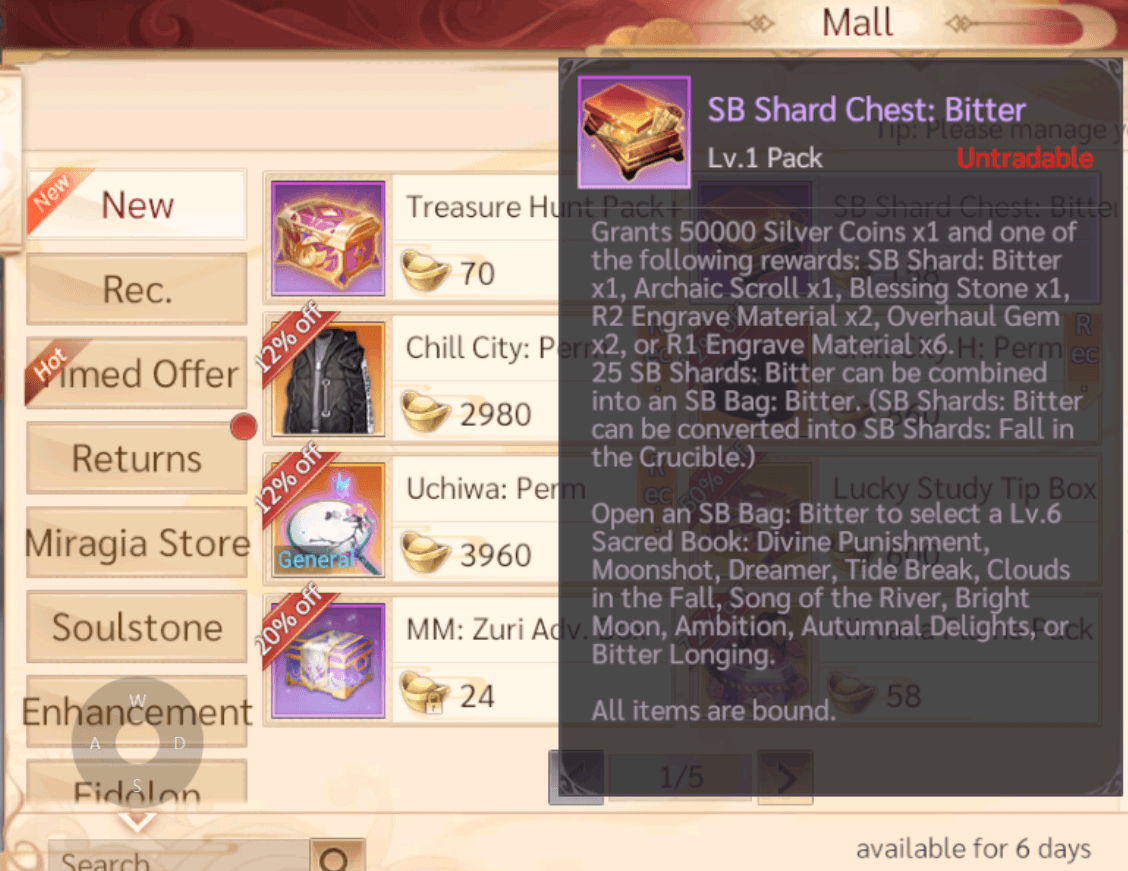Click the gold ingot beside price 70
1128x871 pixels.
[x=425, y=271]
